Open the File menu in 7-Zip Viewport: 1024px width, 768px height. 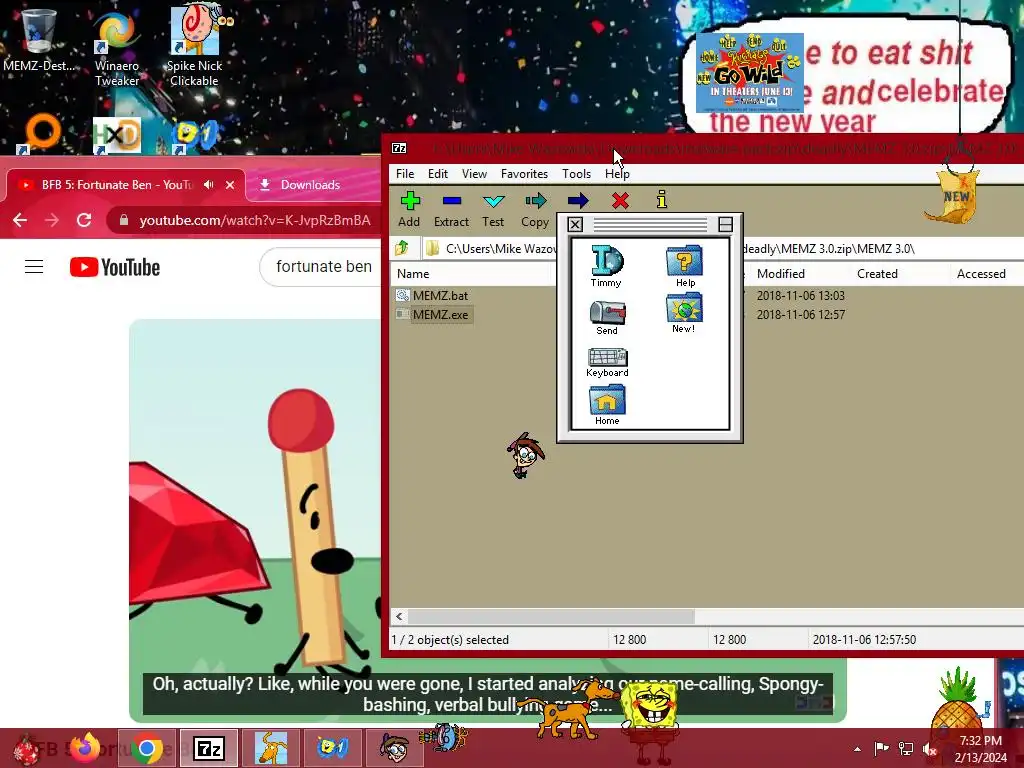click(x=405, y=174)
